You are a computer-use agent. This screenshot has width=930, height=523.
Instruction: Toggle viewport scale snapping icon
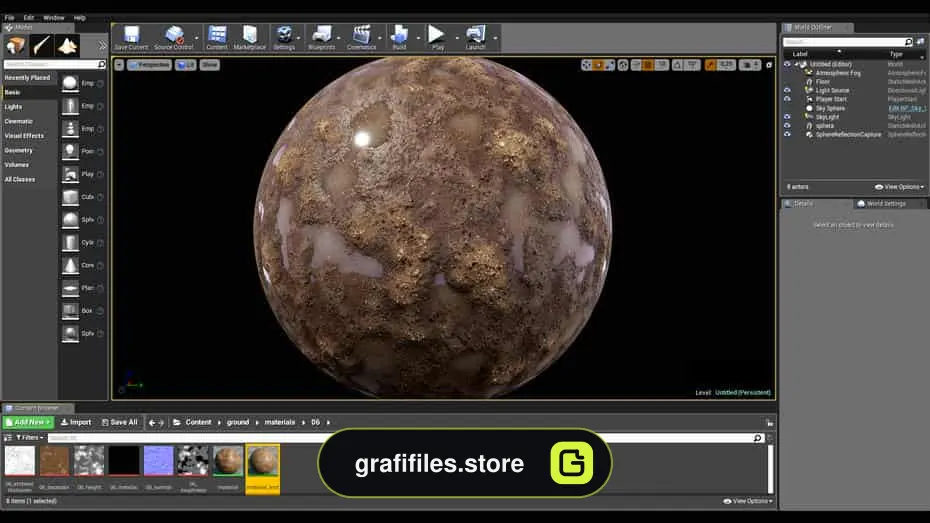pos(711,65)
